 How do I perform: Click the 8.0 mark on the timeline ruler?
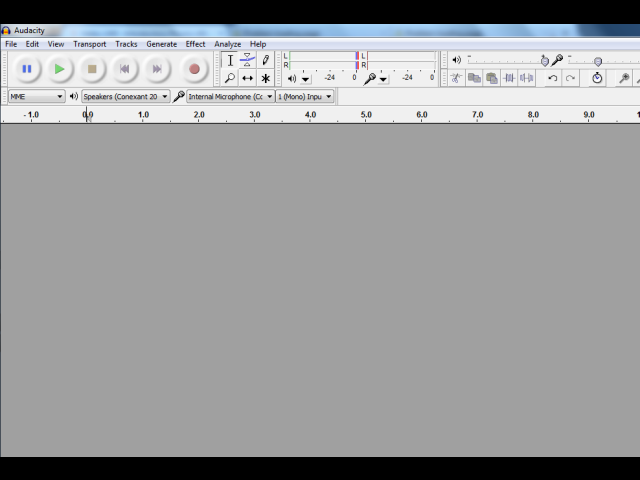[x=533, y=115]
